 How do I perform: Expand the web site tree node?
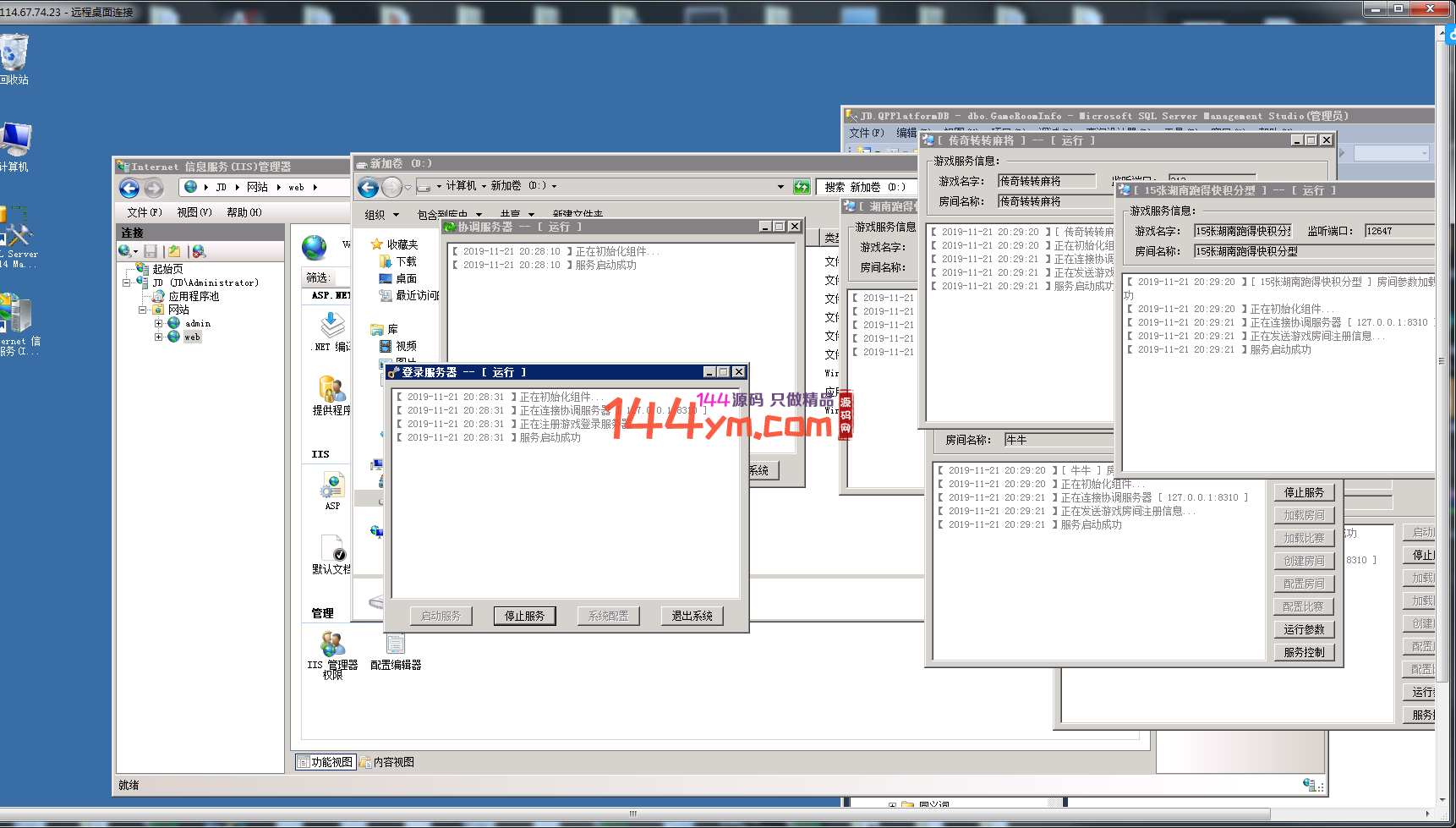pyautogui.click(x=158, y=337)
